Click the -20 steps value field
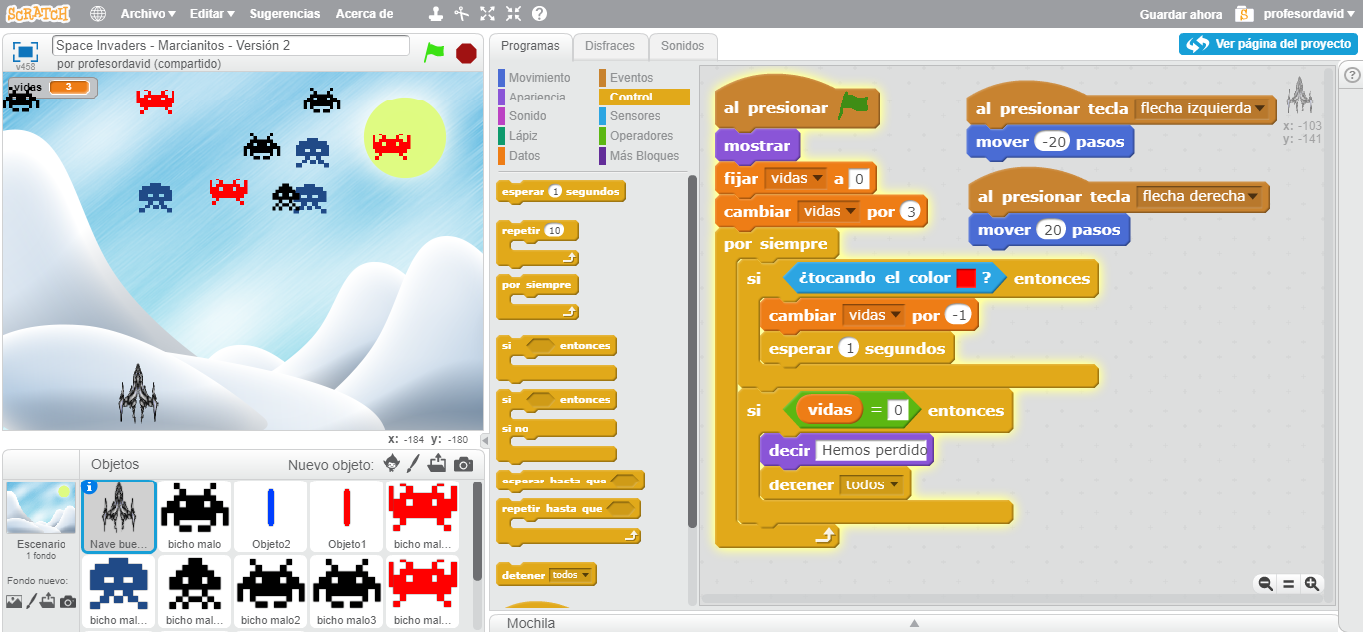 click(1053, 142)
